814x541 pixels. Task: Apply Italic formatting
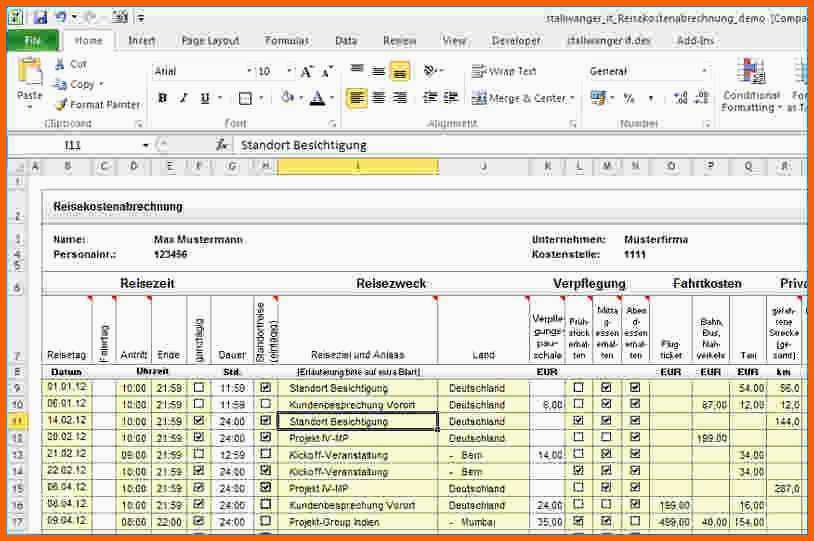tap(184, 98)
